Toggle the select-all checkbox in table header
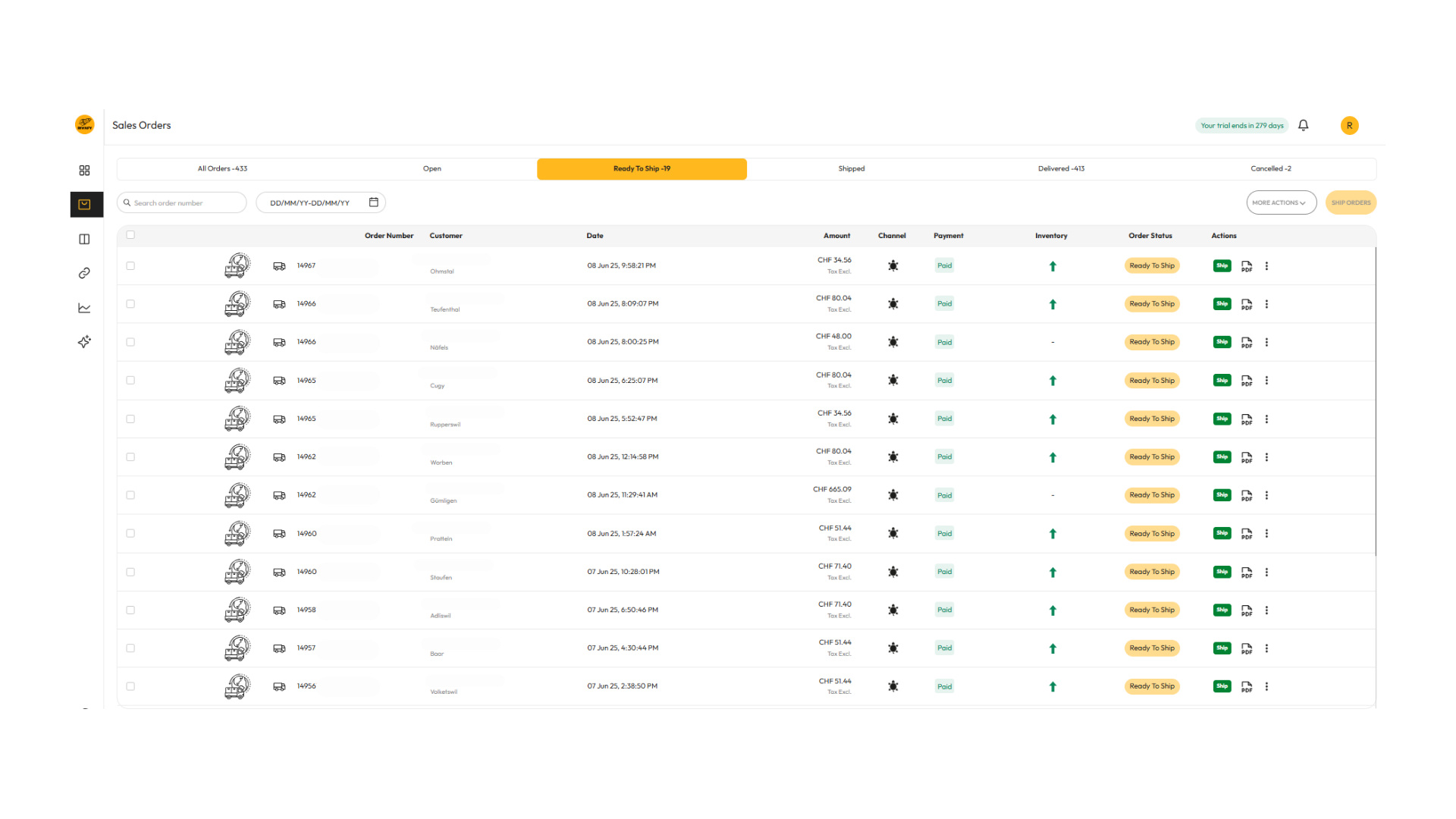The width and height of the screenshot is (1456, 819). [130, 235]
